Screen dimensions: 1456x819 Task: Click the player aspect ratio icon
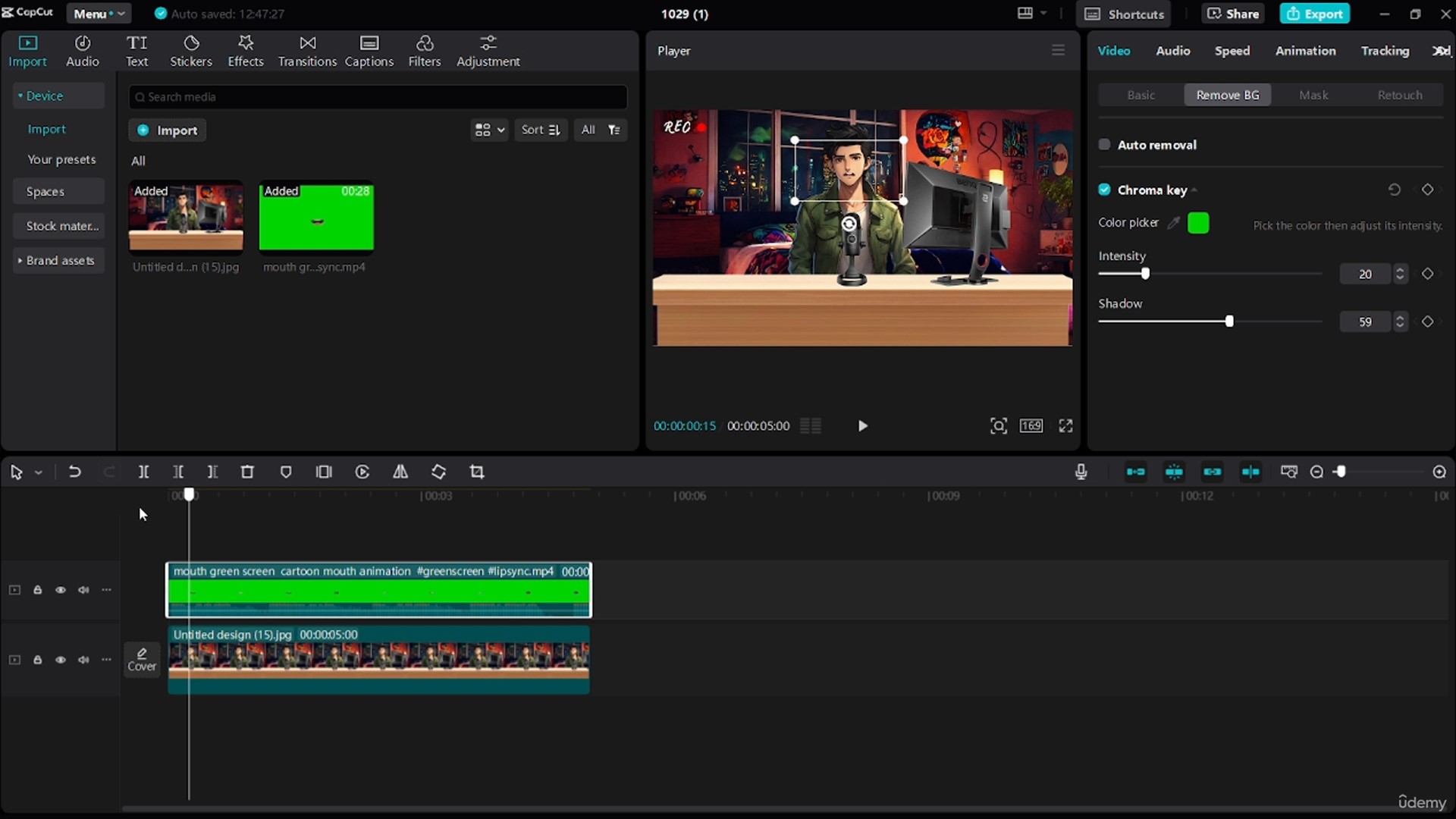click(x=1031, y=425)
